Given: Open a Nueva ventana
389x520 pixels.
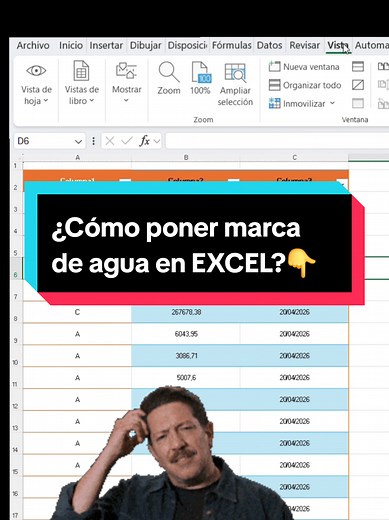Looking at the screenshot, I should [x=304, y=67].
